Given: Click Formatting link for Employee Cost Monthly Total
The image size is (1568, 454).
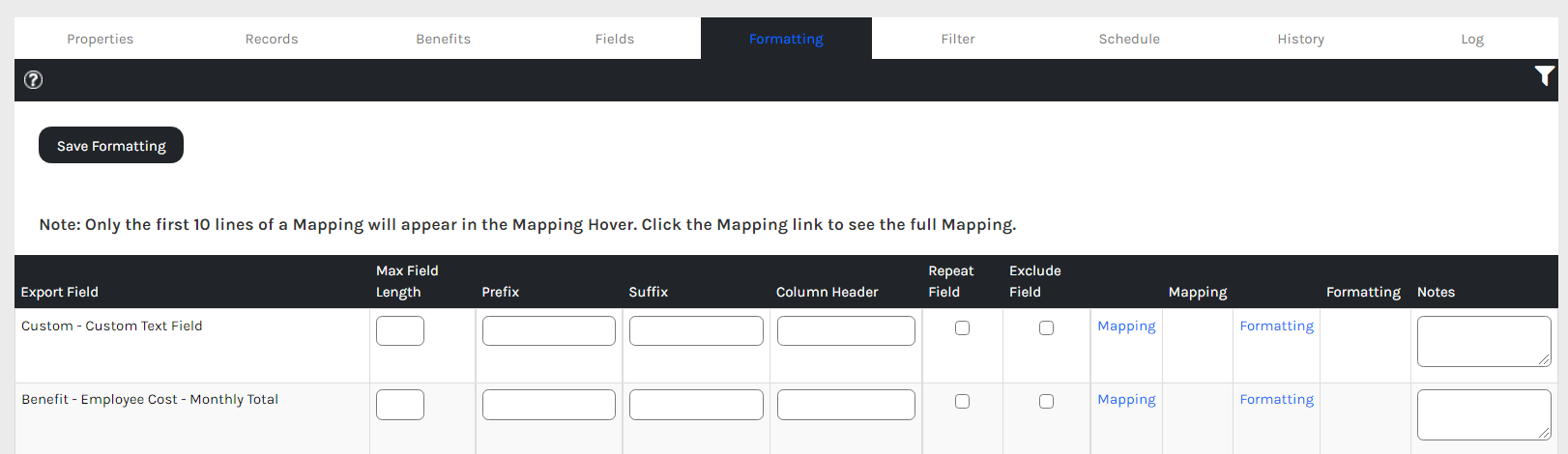Looking at the screenshot, I should (1276, 400).
